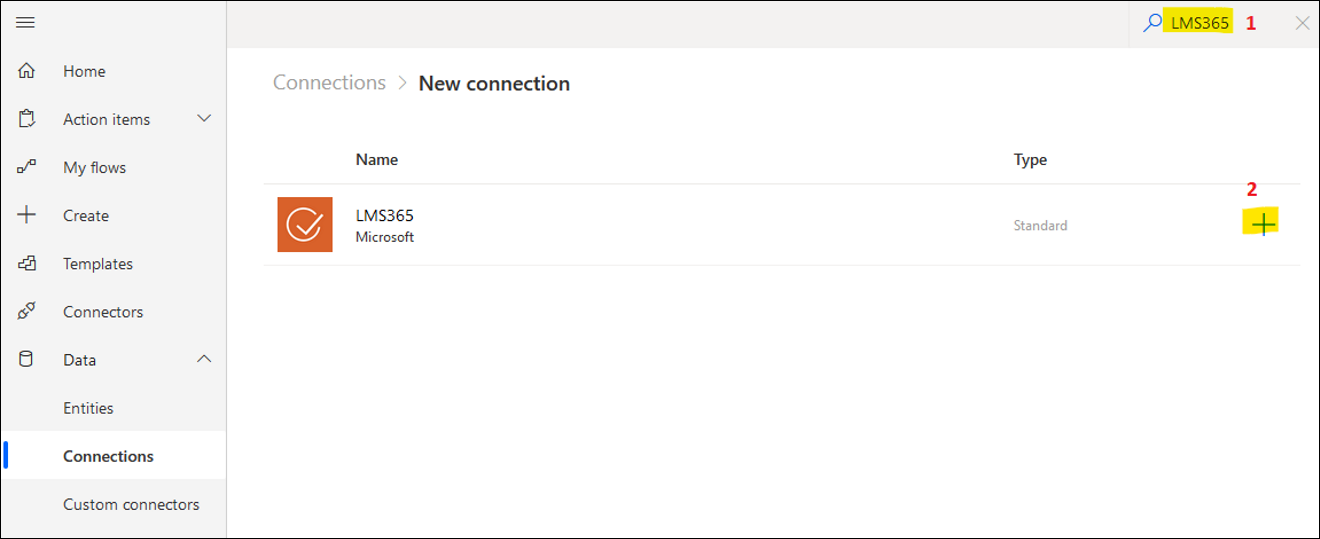Image resolution: width=1320 pixels, height=539 pixels.
Task: Open Custom connectors page
Action: pos(131,504)
